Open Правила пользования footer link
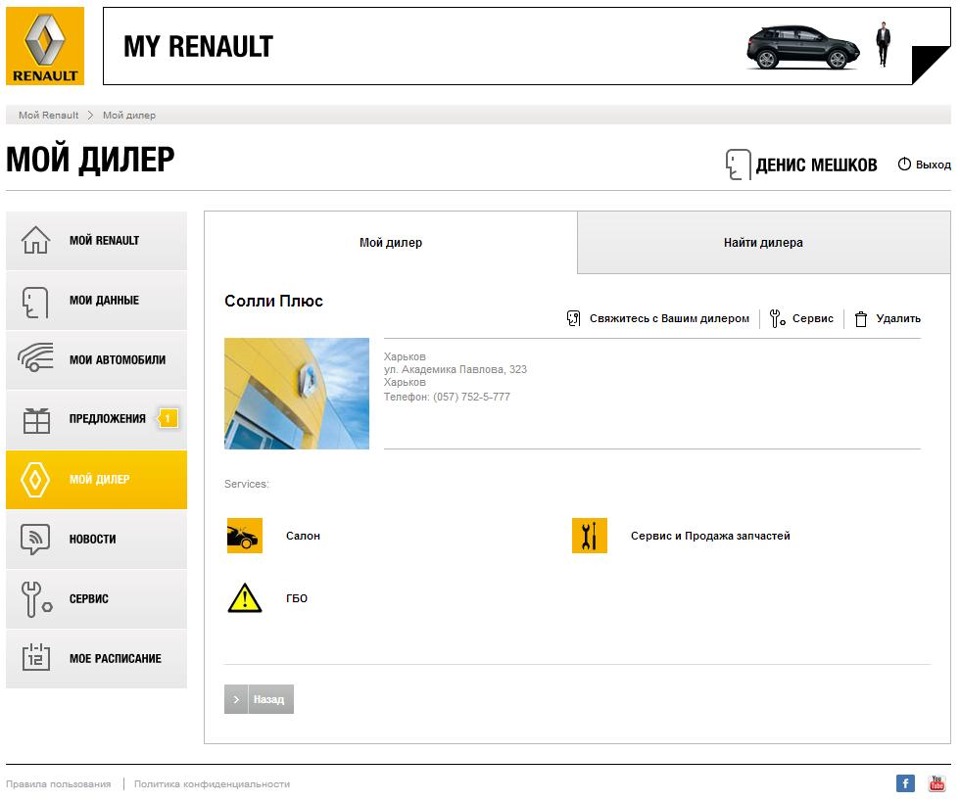The height and width of the screenshot is (802, 960). 59,784
